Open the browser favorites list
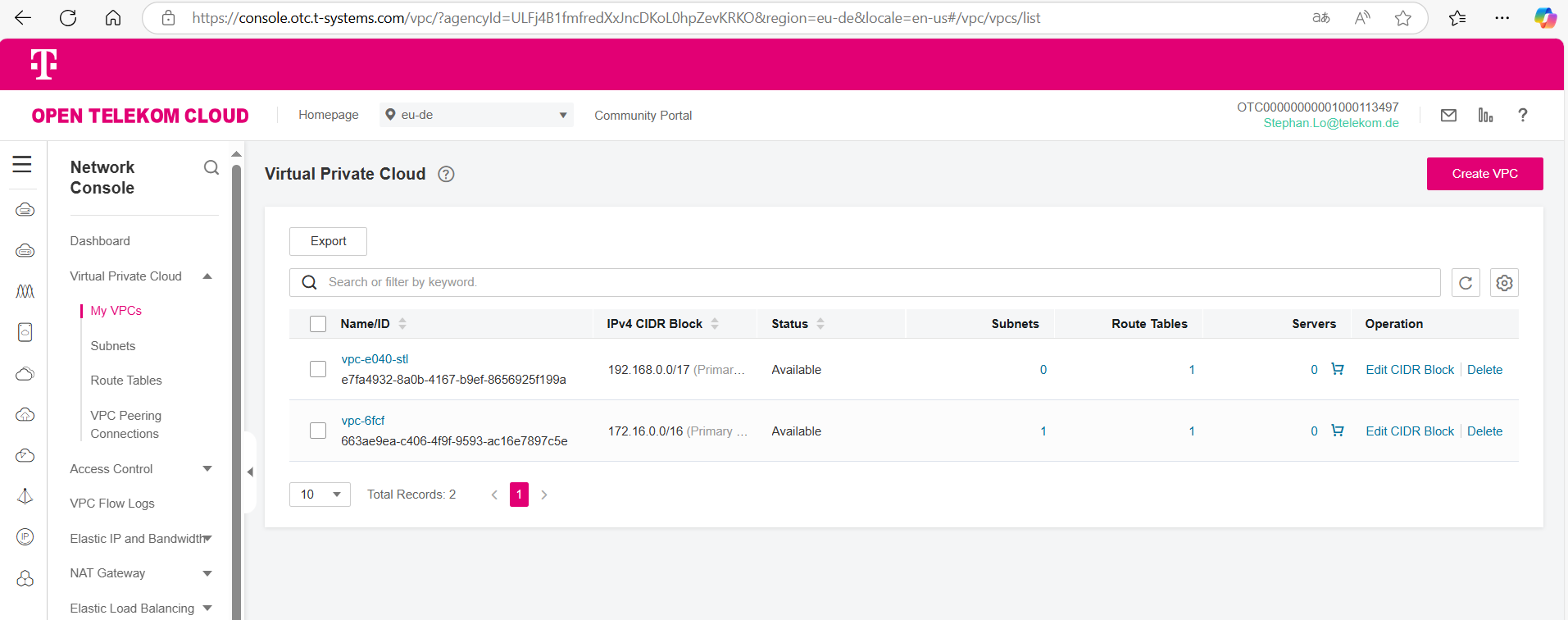Screen dimensions: 1568x620 (x=1457, y=18)
